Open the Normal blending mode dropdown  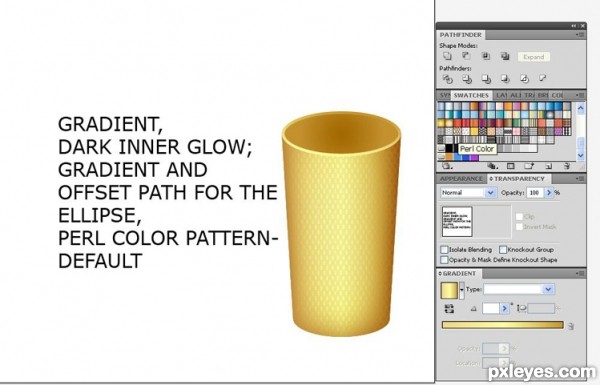pyautogui.click(x=468, y=193)
